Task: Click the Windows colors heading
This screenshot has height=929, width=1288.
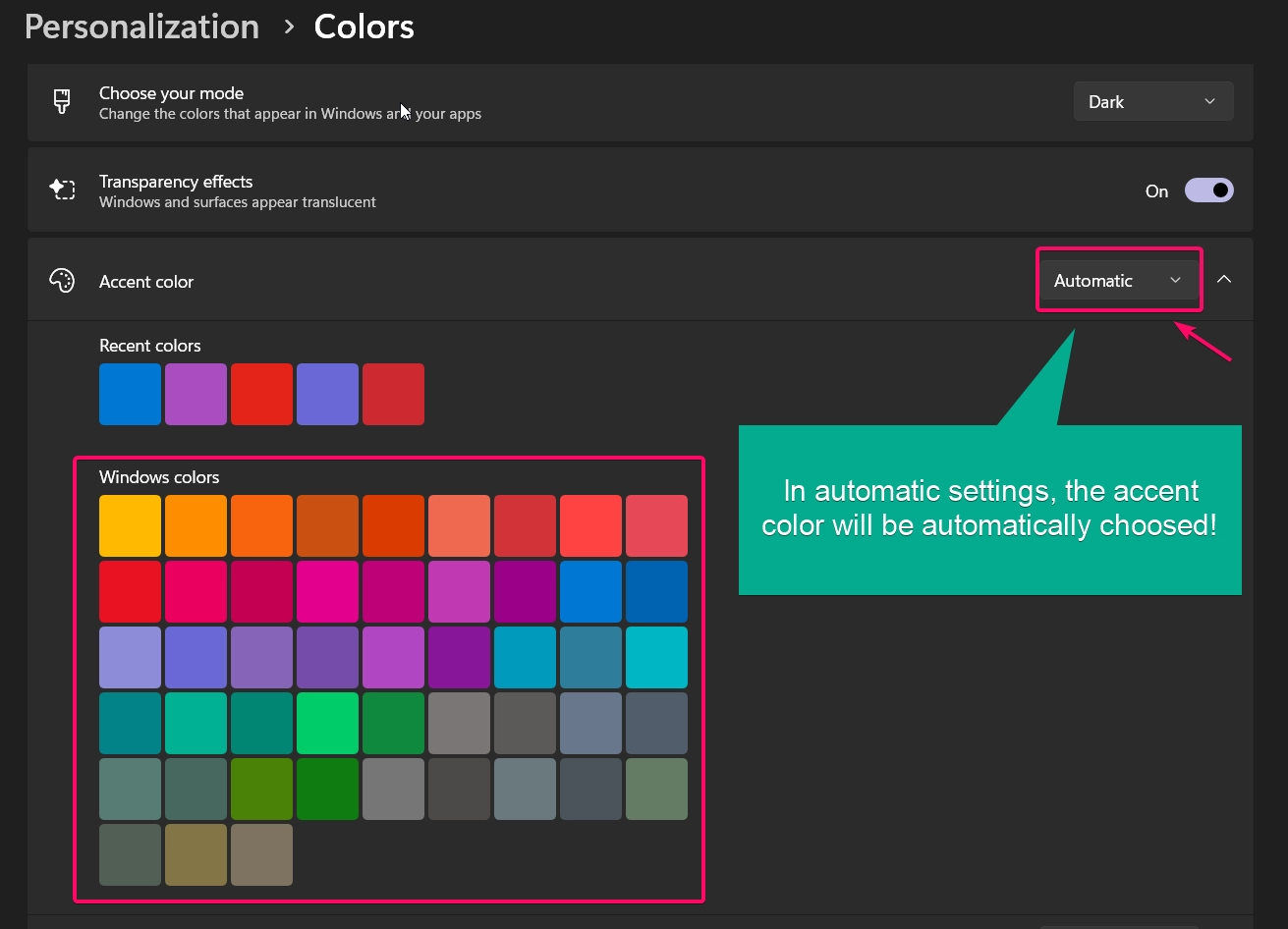Action: tap(159, 477)
